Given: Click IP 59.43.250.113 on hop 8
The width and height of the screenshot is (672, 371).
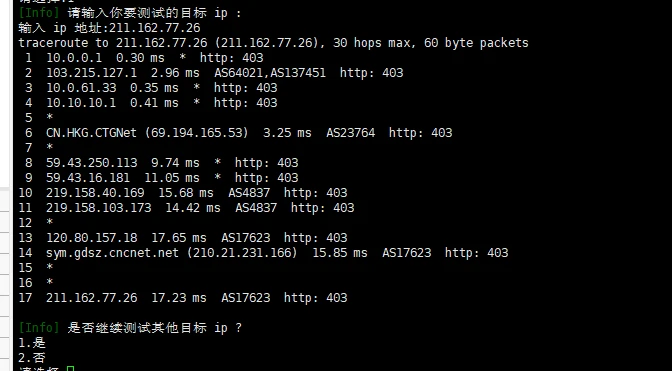Looking at the screenshot, I should pos(92,163).
